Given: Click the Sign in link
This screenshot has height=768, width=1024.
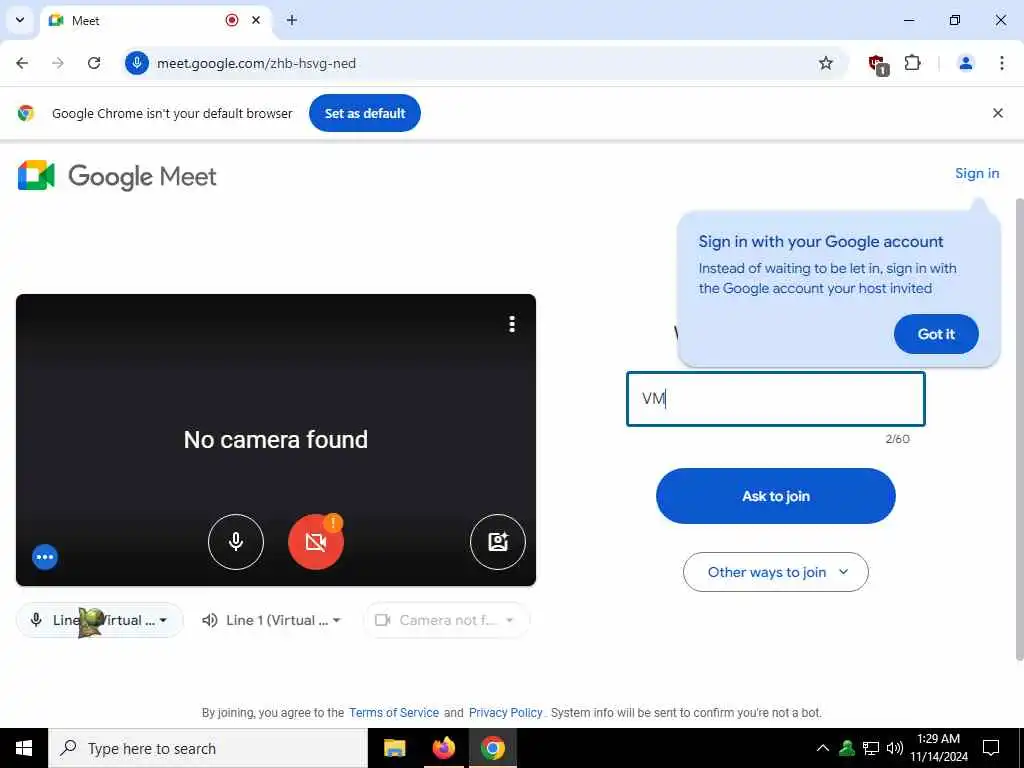Looking at the screenshot, I should pyautogui.click(x=977, y=173).
